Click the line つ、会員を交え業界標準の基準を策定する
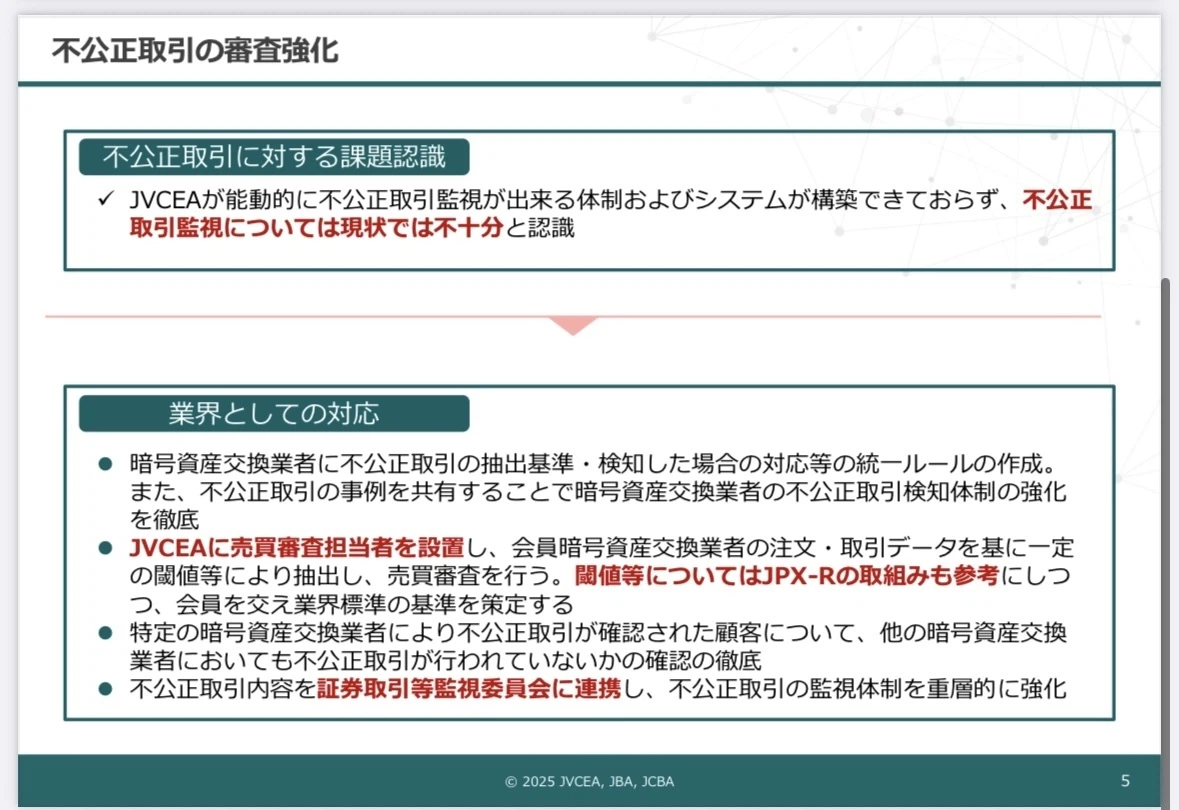Screen dimensions: 1179x810 click(351, 604)
